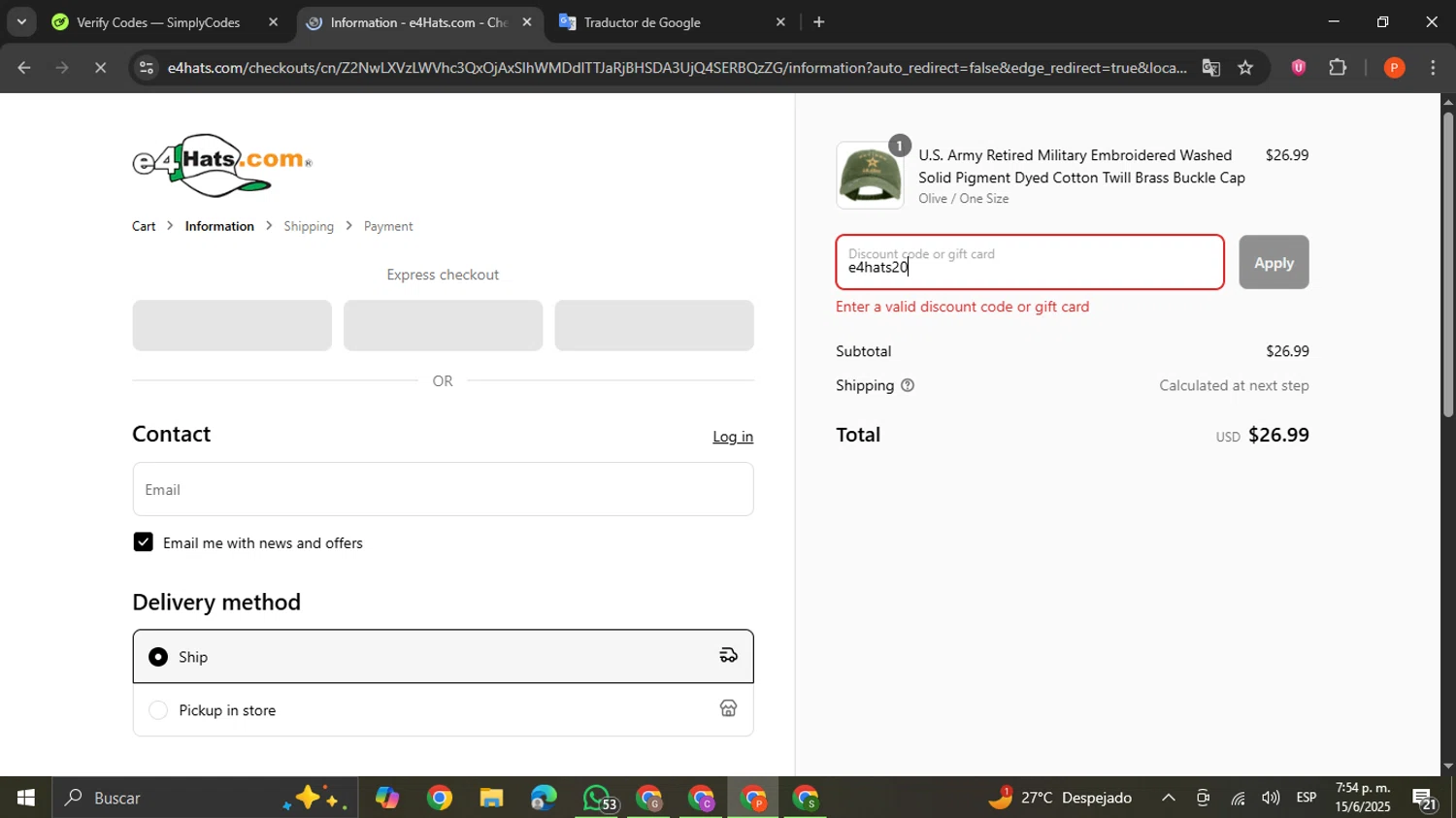This screenshot has height=818, width=1456.
Task: Click the middle express checkout placeholder button
Action: point(443,325)
